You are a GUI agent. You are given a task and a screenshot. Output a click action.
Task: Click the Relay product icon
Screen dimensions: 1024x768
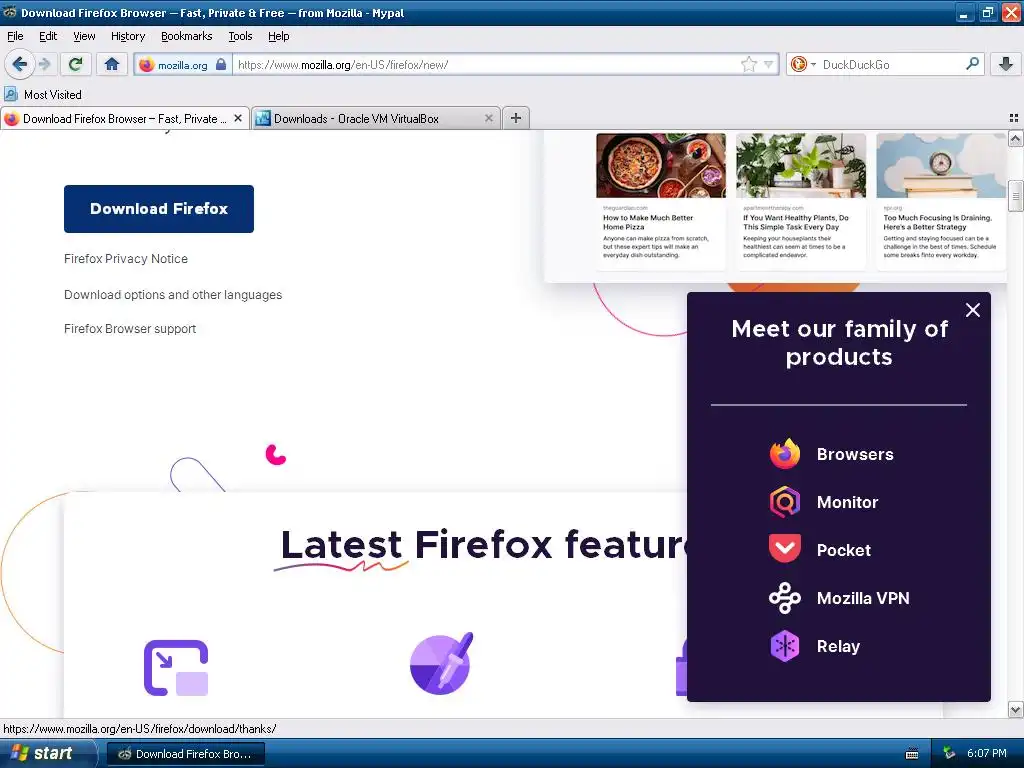pos(785,646)
